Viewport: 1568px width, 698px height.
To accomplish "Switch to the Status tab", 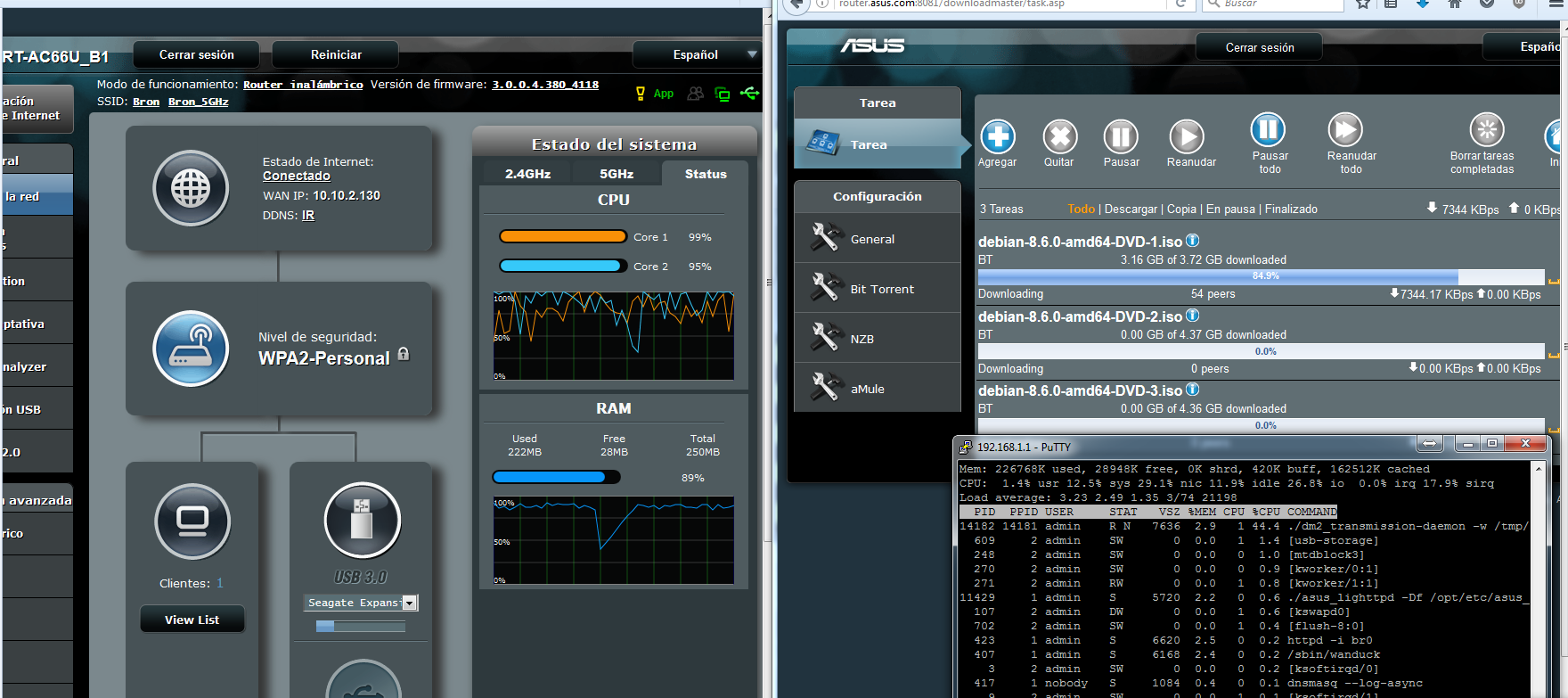I will pyautogui.click(x=706, y=174).
